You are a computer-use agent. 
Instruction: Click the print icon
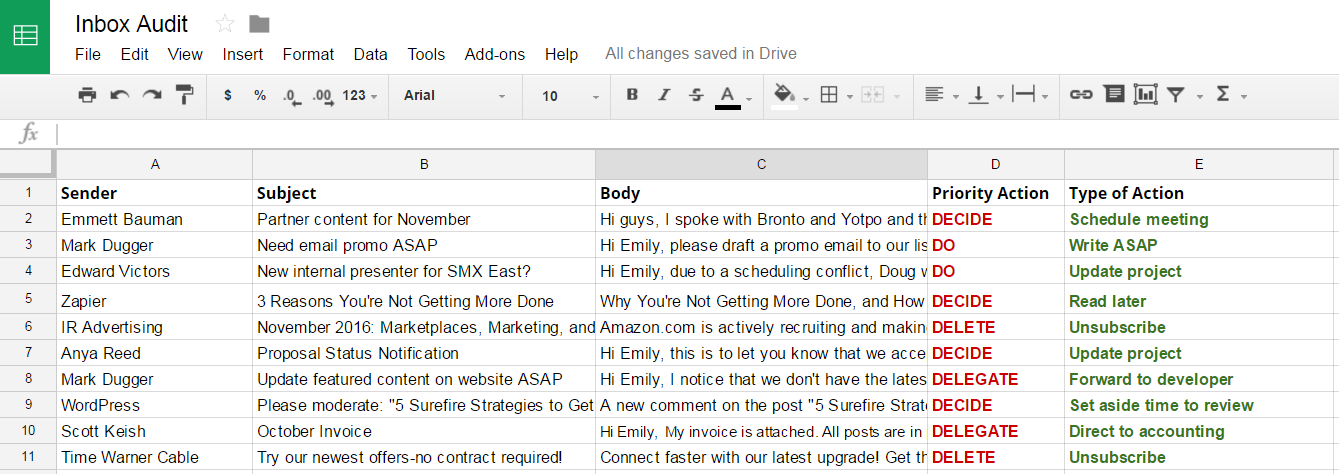87,95
